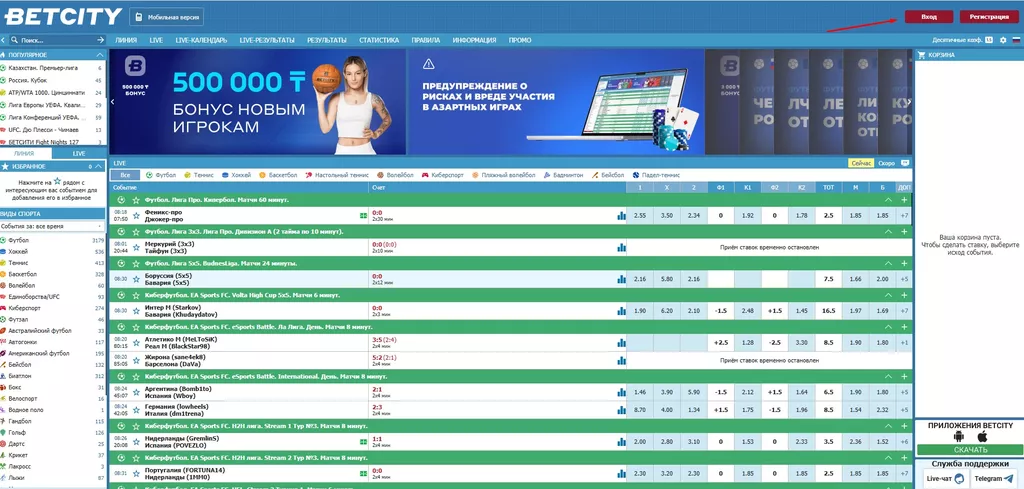Image resolution: width=1024 pixels, height=489 pixels.
Task: Filter live events by Бадминтон
Action: coord(563,175)
